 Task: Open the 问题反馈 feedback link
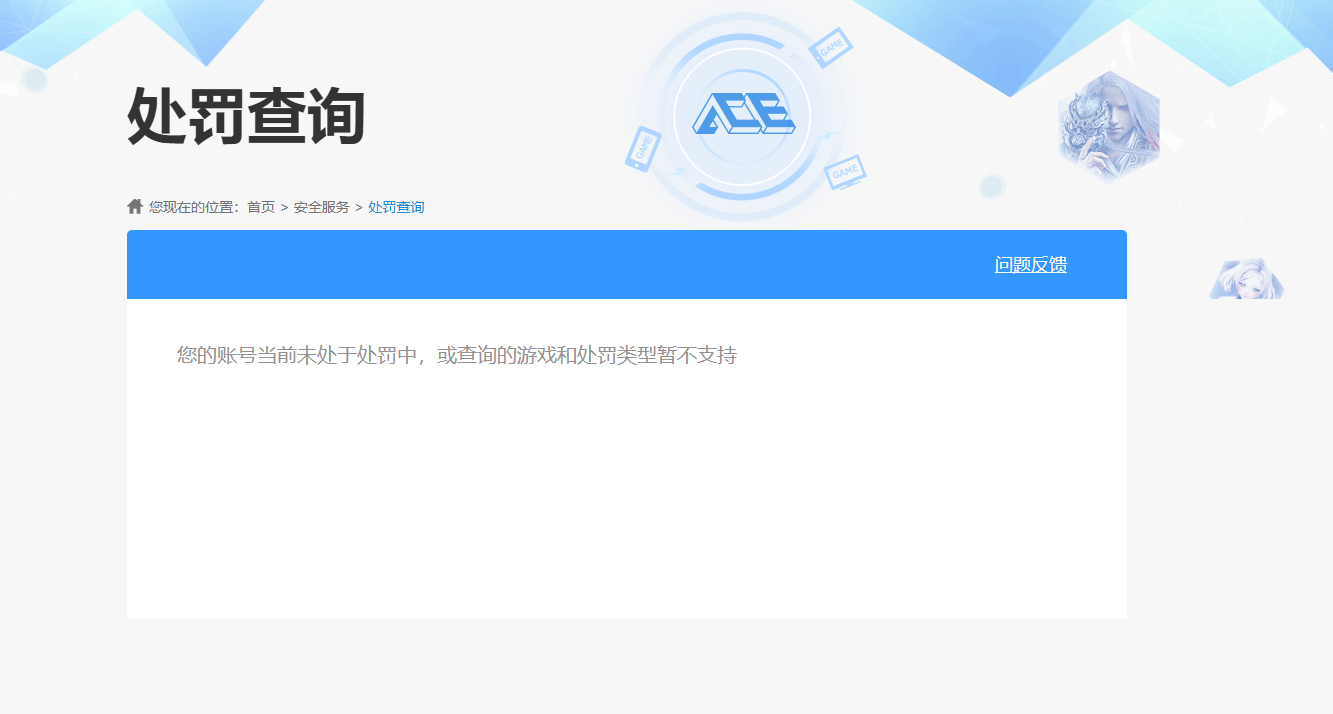point(1030,265)
